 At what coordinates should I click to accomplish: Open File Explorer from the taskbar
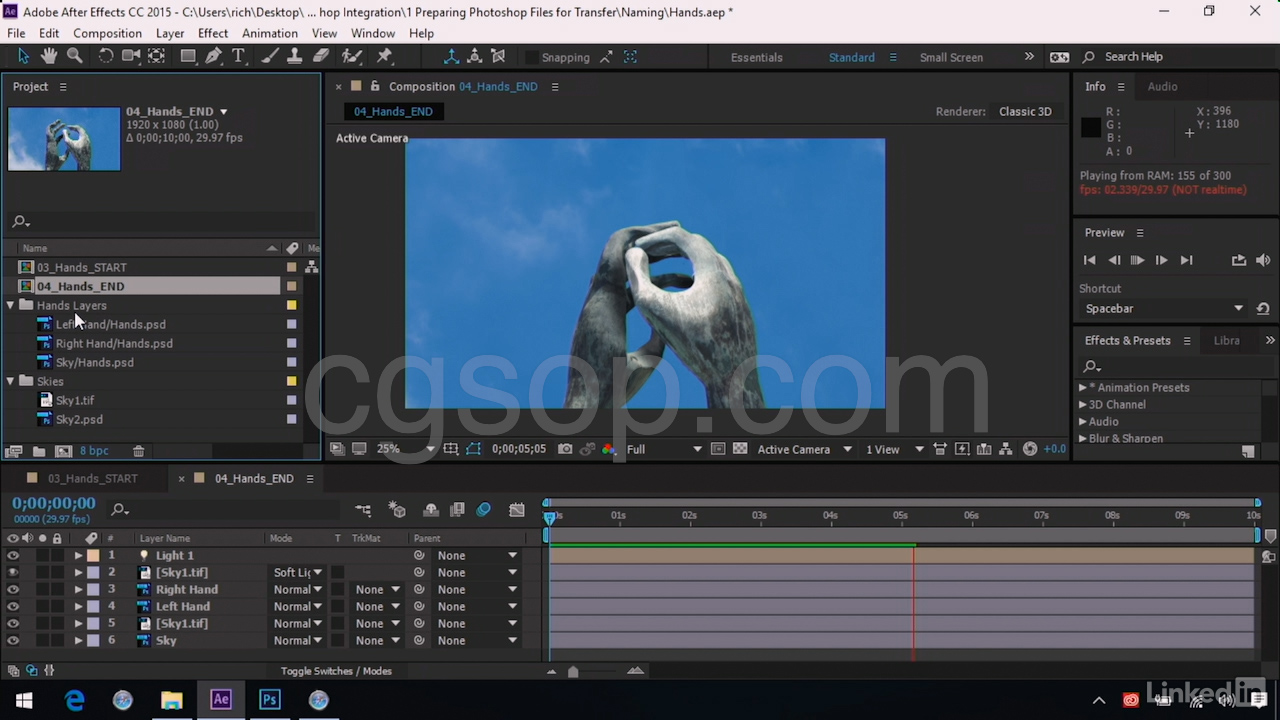click(x=172, y=700)
